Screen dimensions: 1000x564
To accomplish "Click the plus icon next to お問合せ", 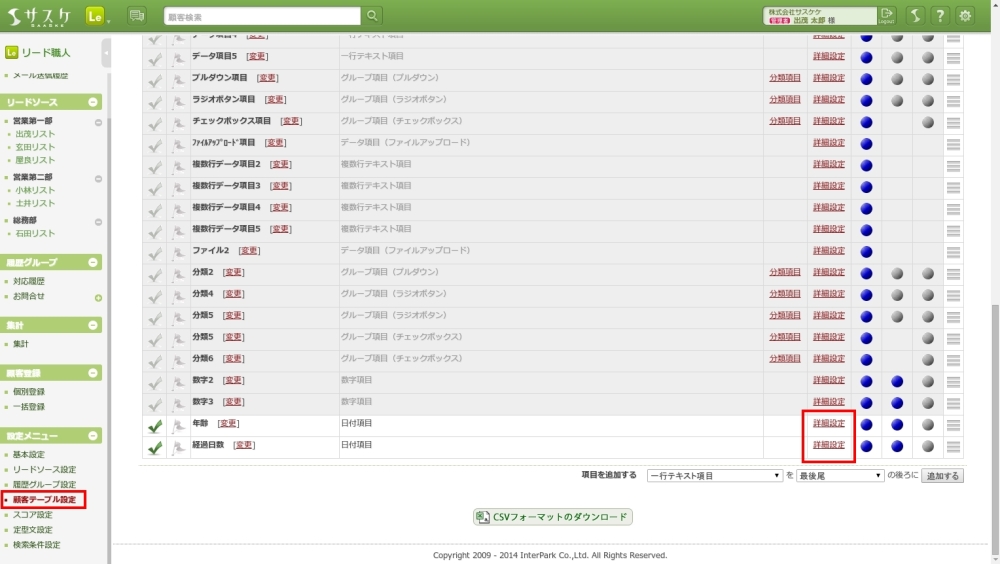I will click(x=98, y=297).
